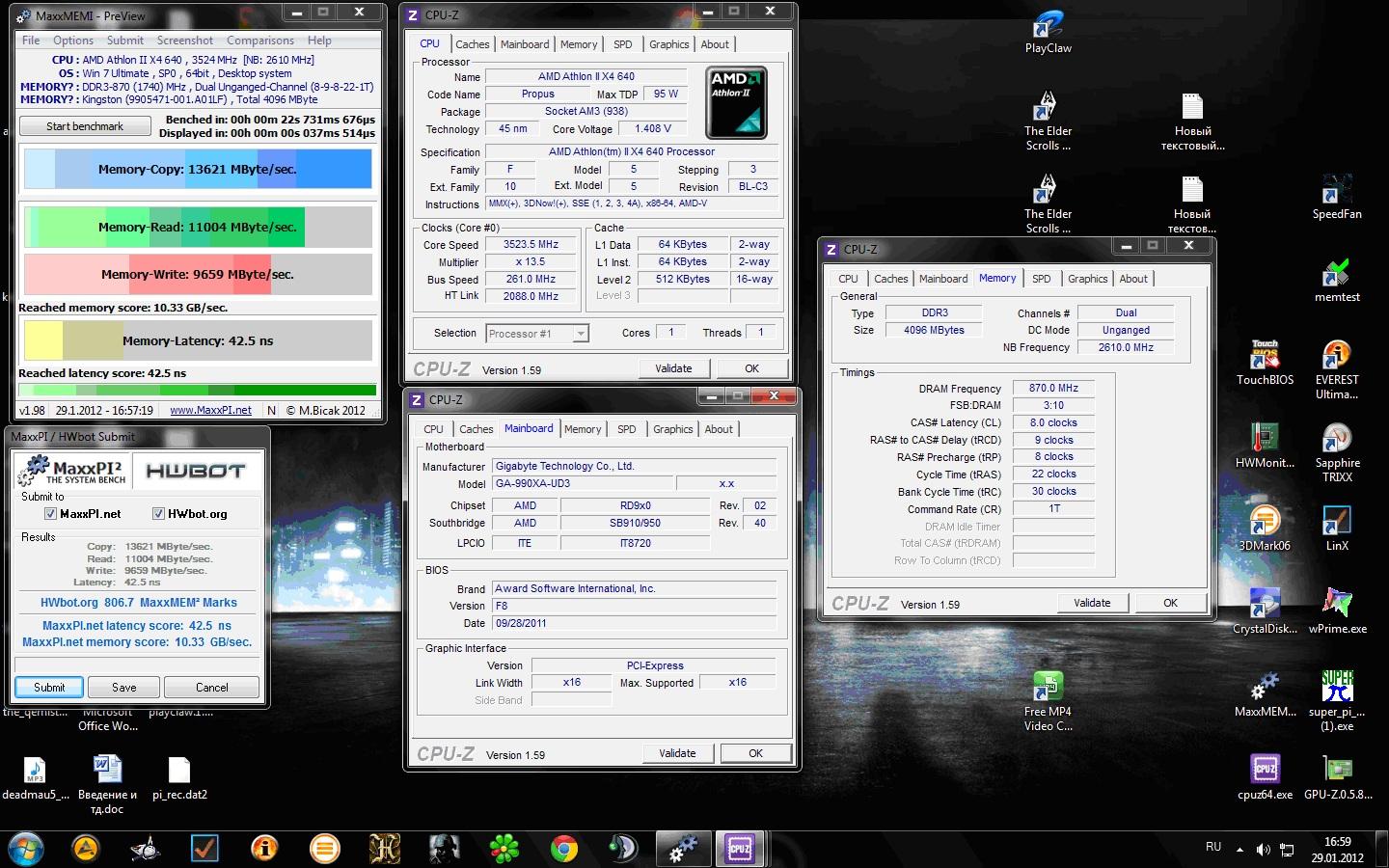The height and width of the screenshot is (868, 1389).
Task: Open Screenshot menu in MaxxMEM
Action: tap(185, 41)
